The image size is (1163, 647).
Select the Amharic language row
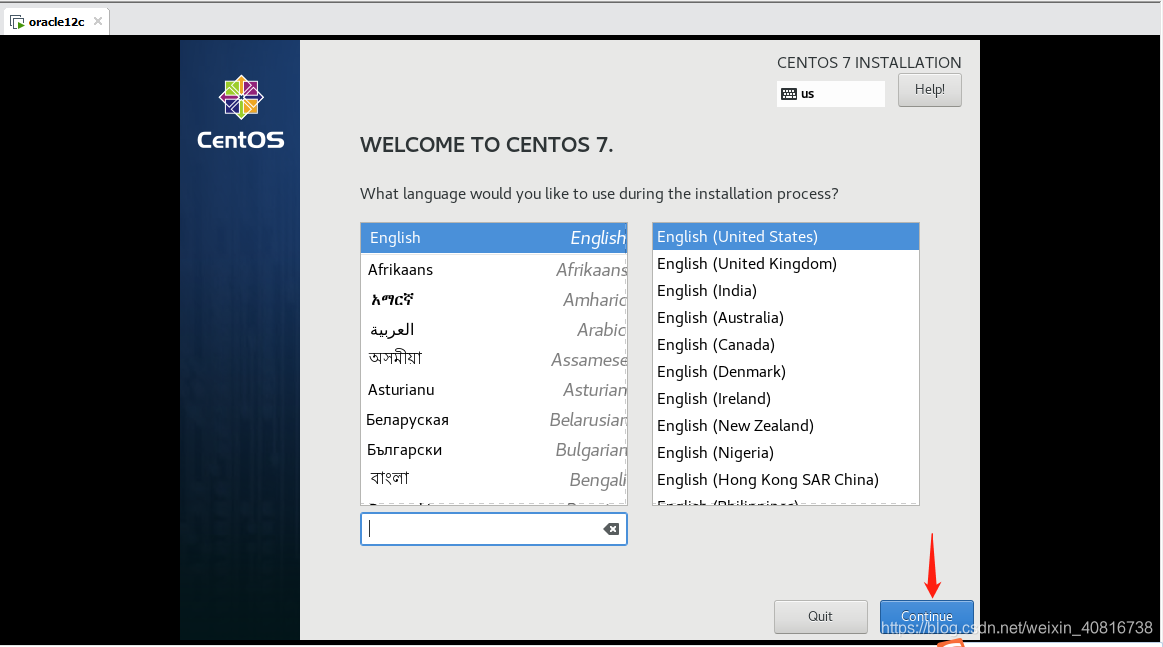494,300
